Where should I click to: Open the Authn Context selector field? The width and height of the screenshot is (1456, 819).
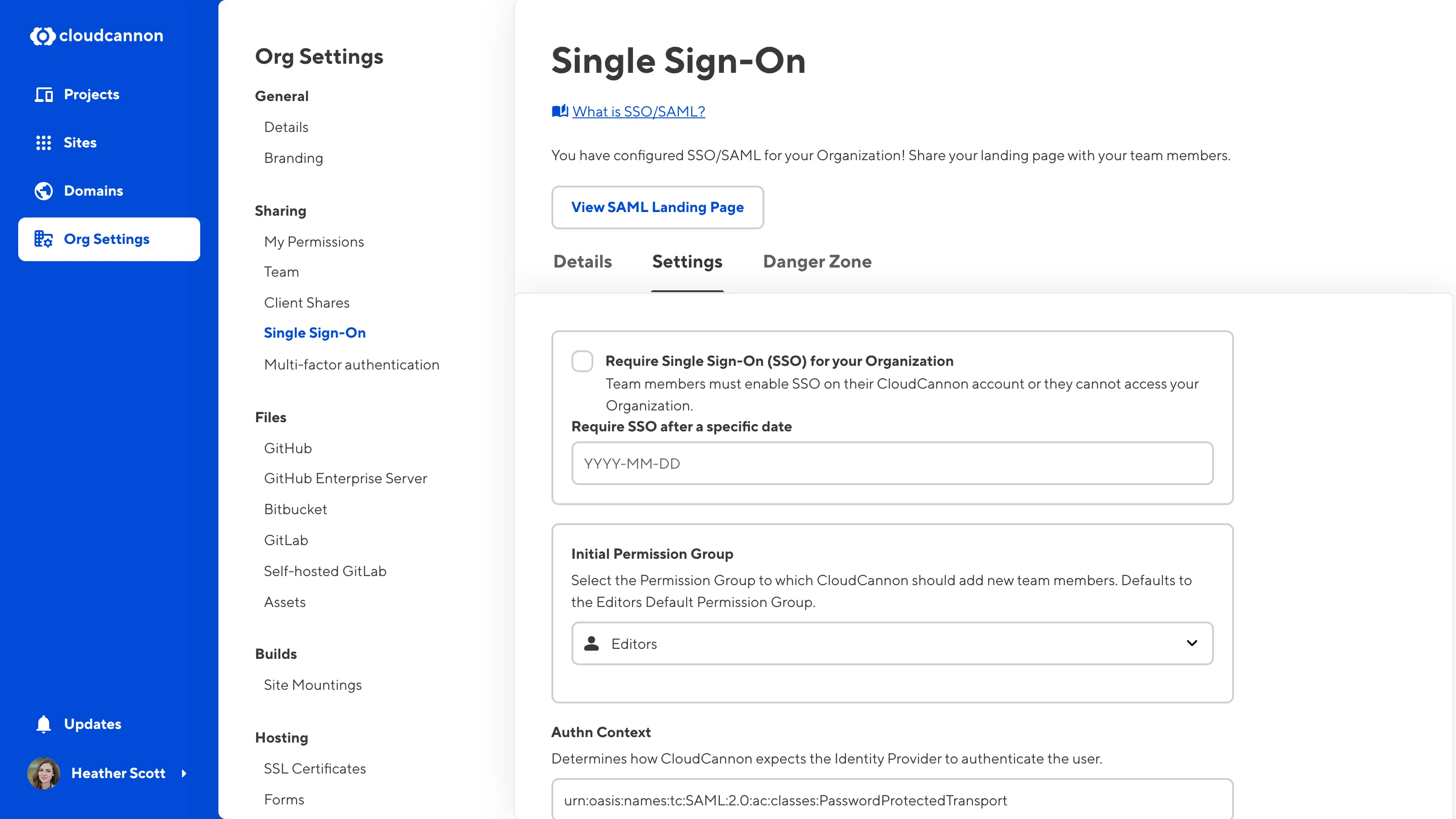pyautogui.click(x=891, y=800)
